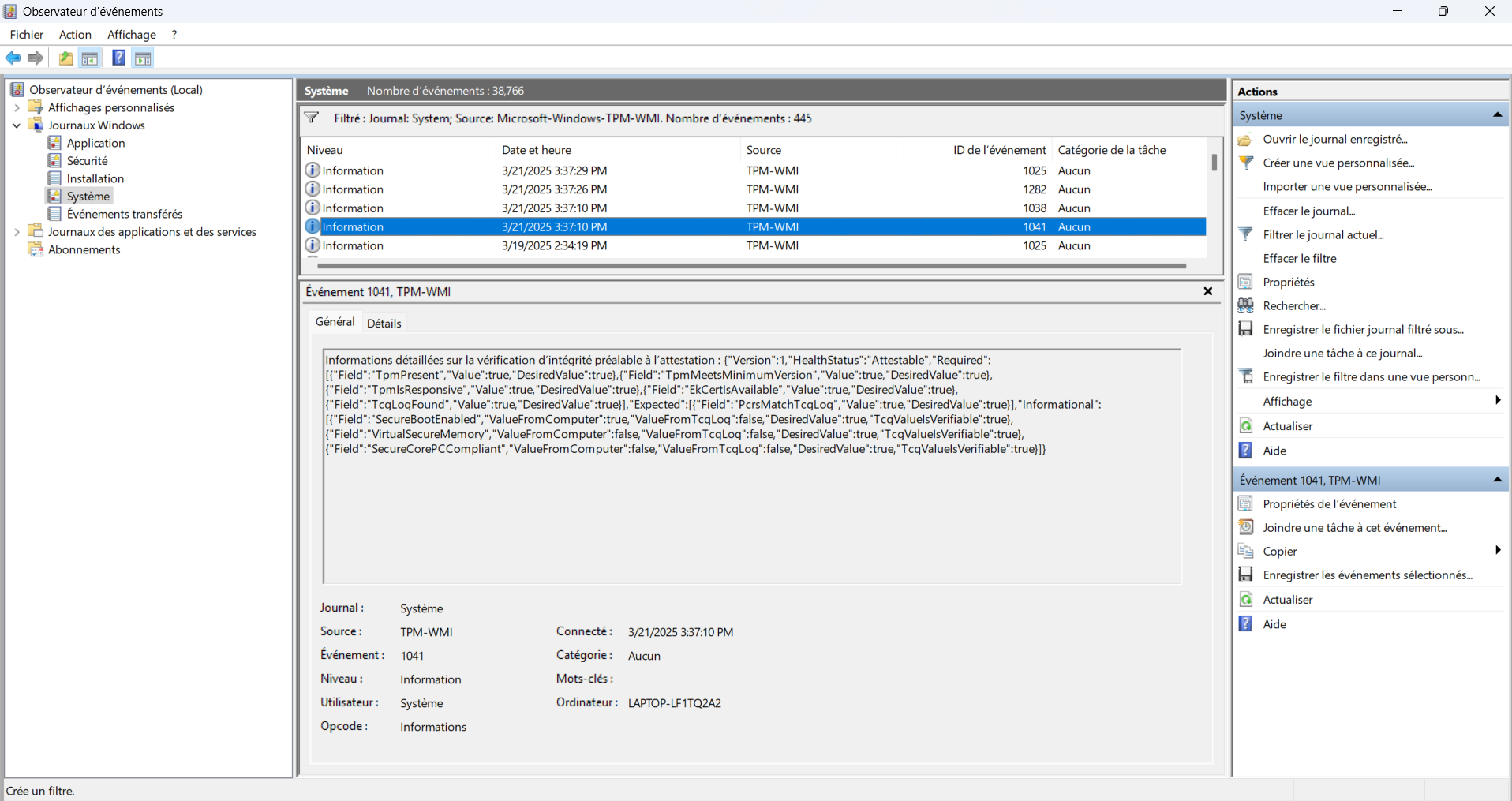
Task: Click the Propriétés de l'événement icon
Action: 1246,503
